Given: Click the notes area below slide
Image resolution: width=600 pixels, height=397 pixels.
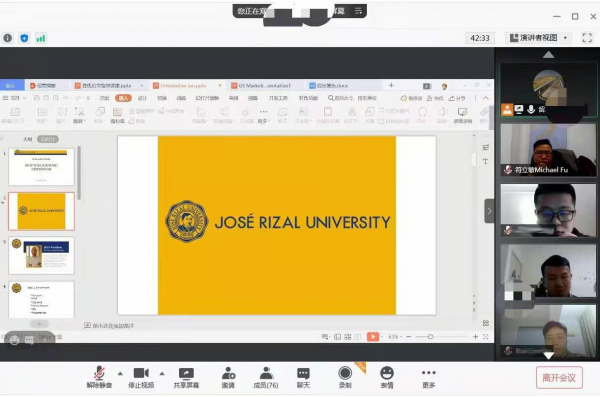Looking at the screenshot, I should pyautogui.click(x=109, y=325).
